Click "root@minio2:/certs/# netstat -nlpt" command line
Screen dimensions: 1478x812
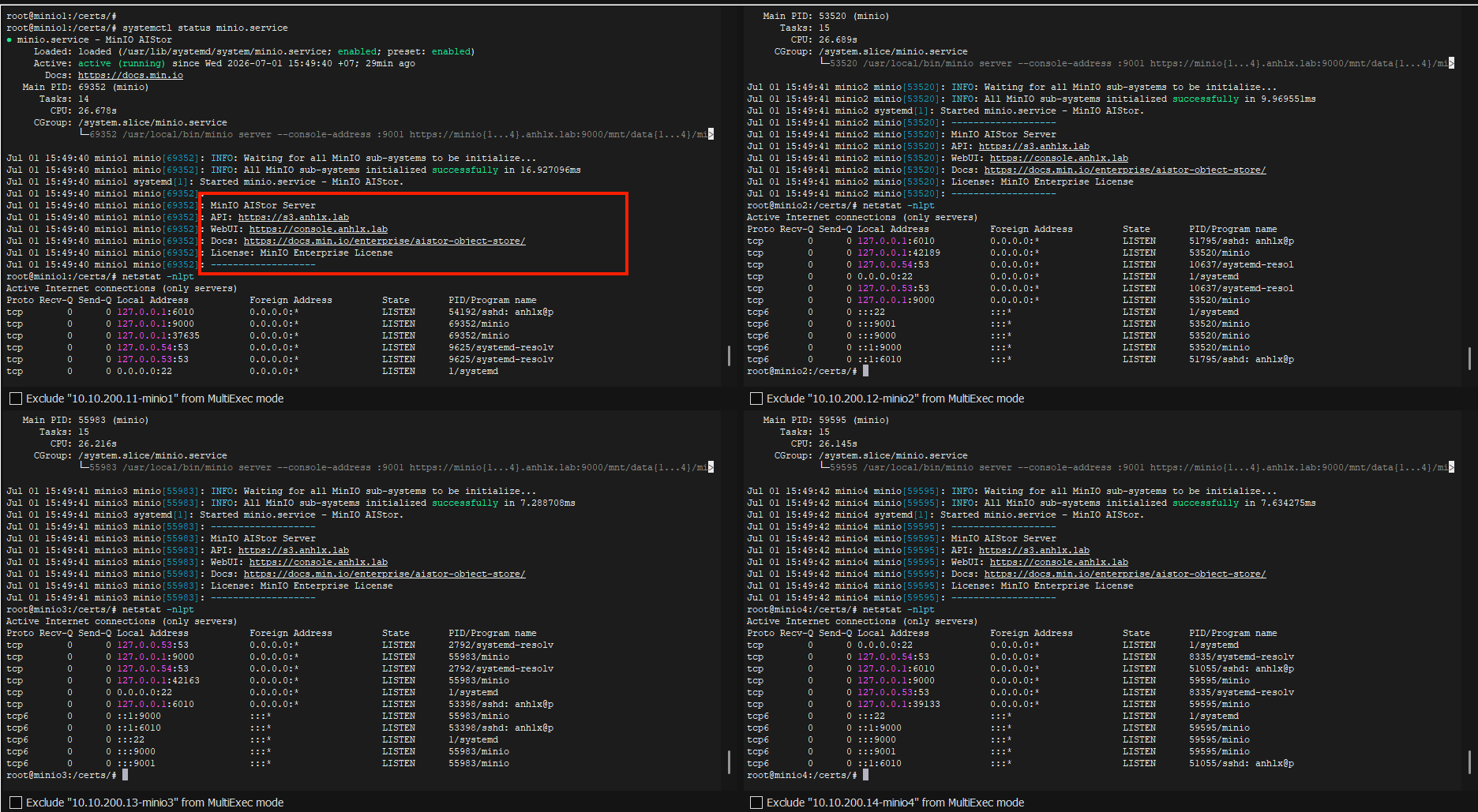[x=841, y=206]
